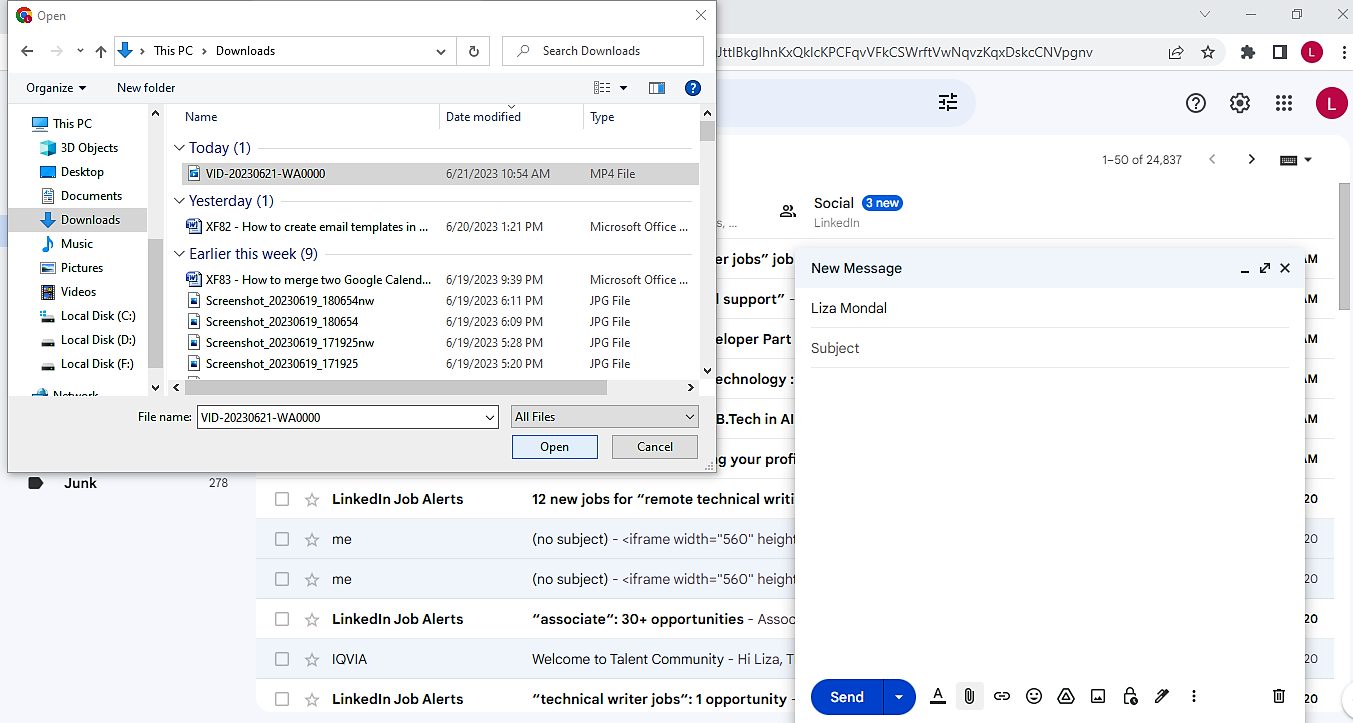
Task: Click the attach files paperclip icon
Action: pyautogui.click(x=968, y=696)
